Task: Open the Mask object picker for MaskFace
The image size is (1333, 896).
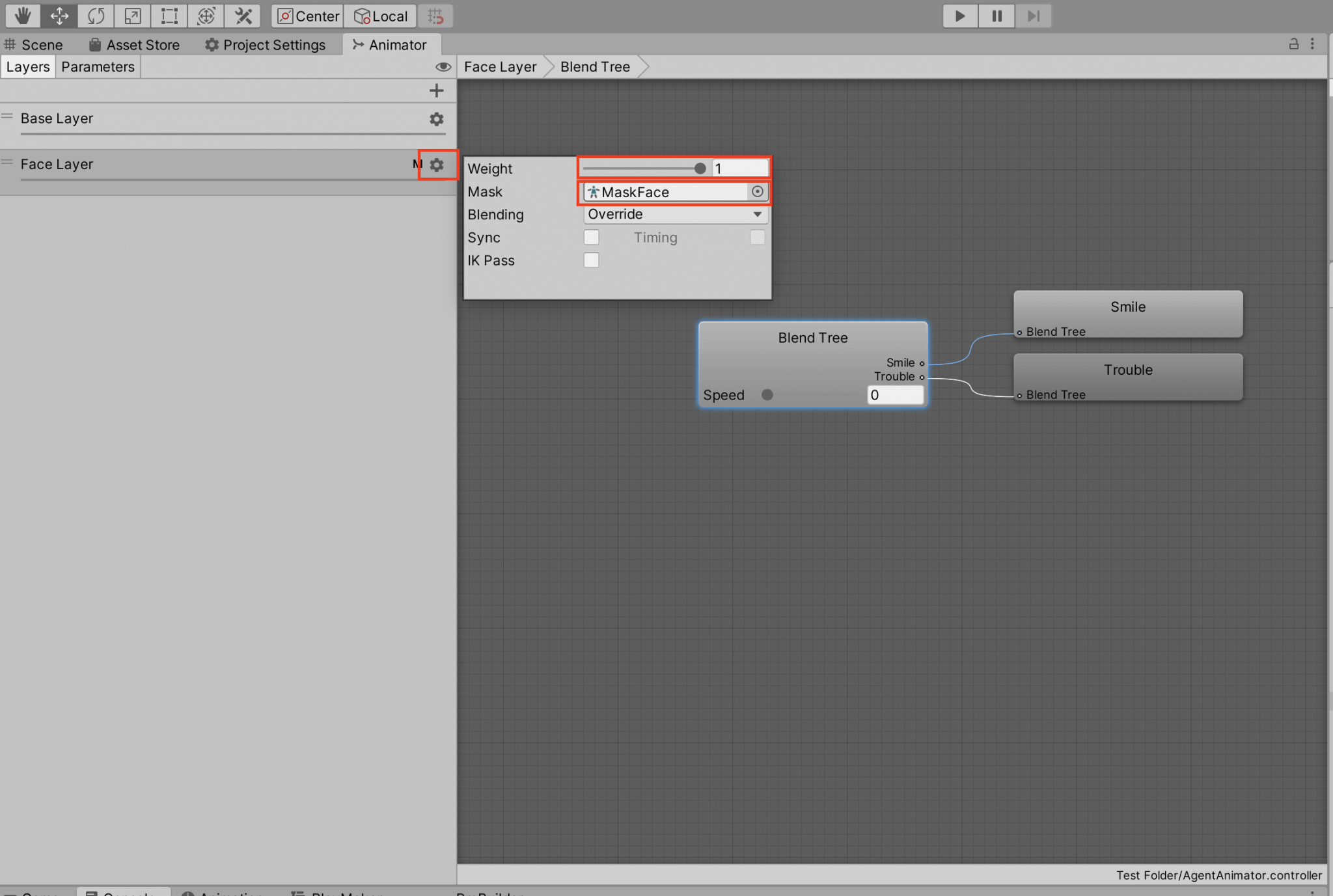Action: click(757, 191)
